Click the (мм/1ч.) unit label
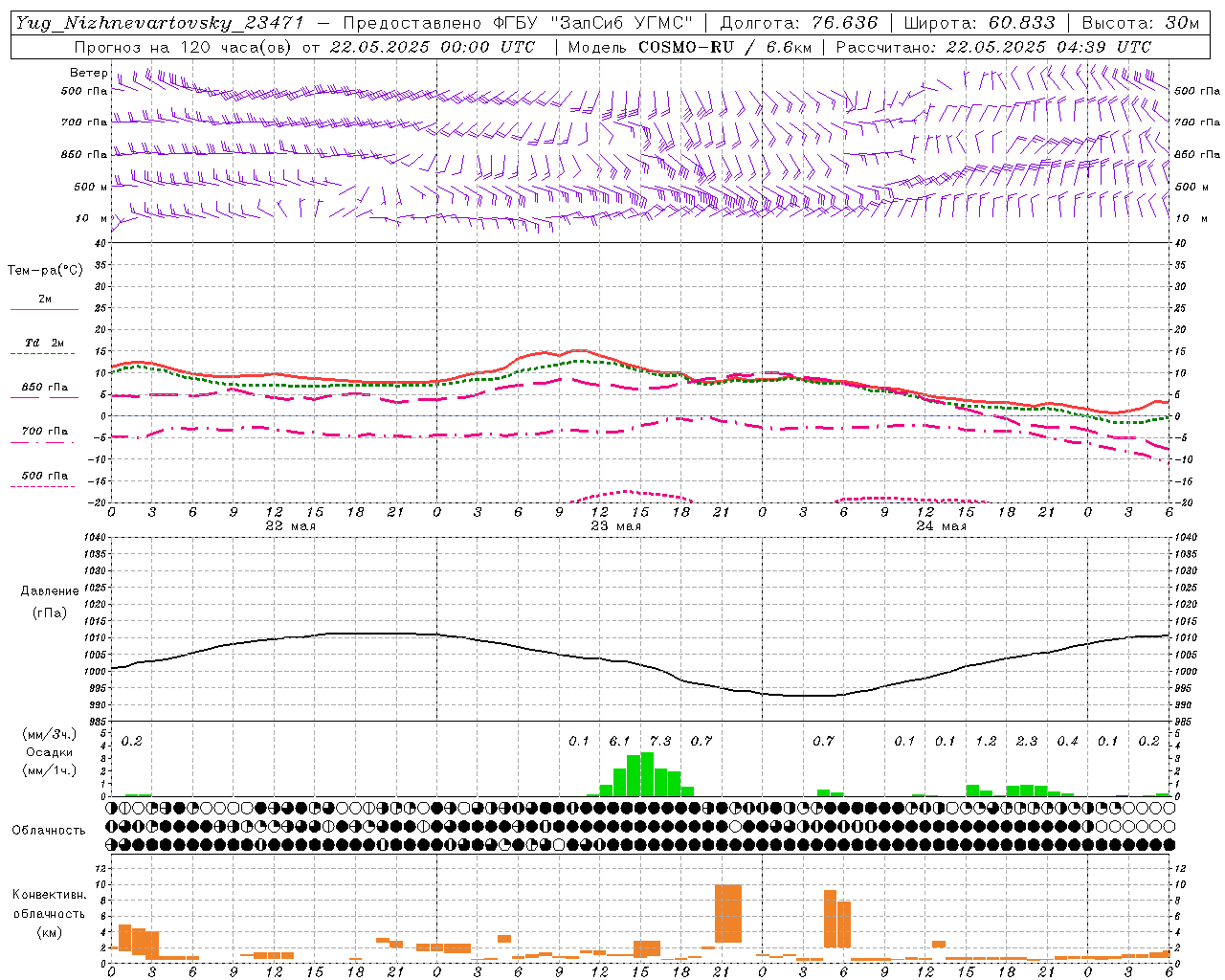1225x980 pixels. point(50,770)
